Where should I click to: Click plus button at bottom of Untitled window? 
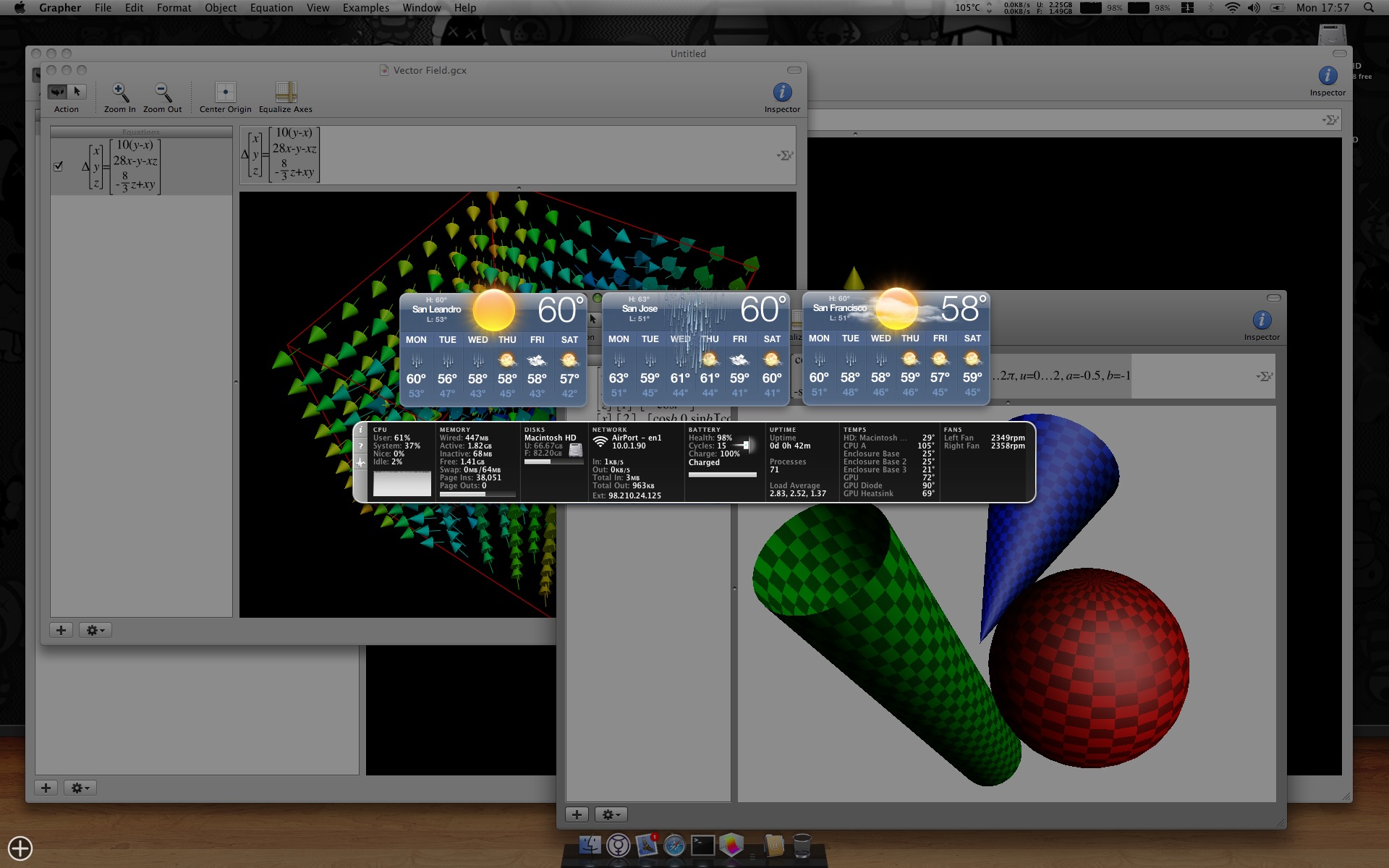[x=46, y=788]
